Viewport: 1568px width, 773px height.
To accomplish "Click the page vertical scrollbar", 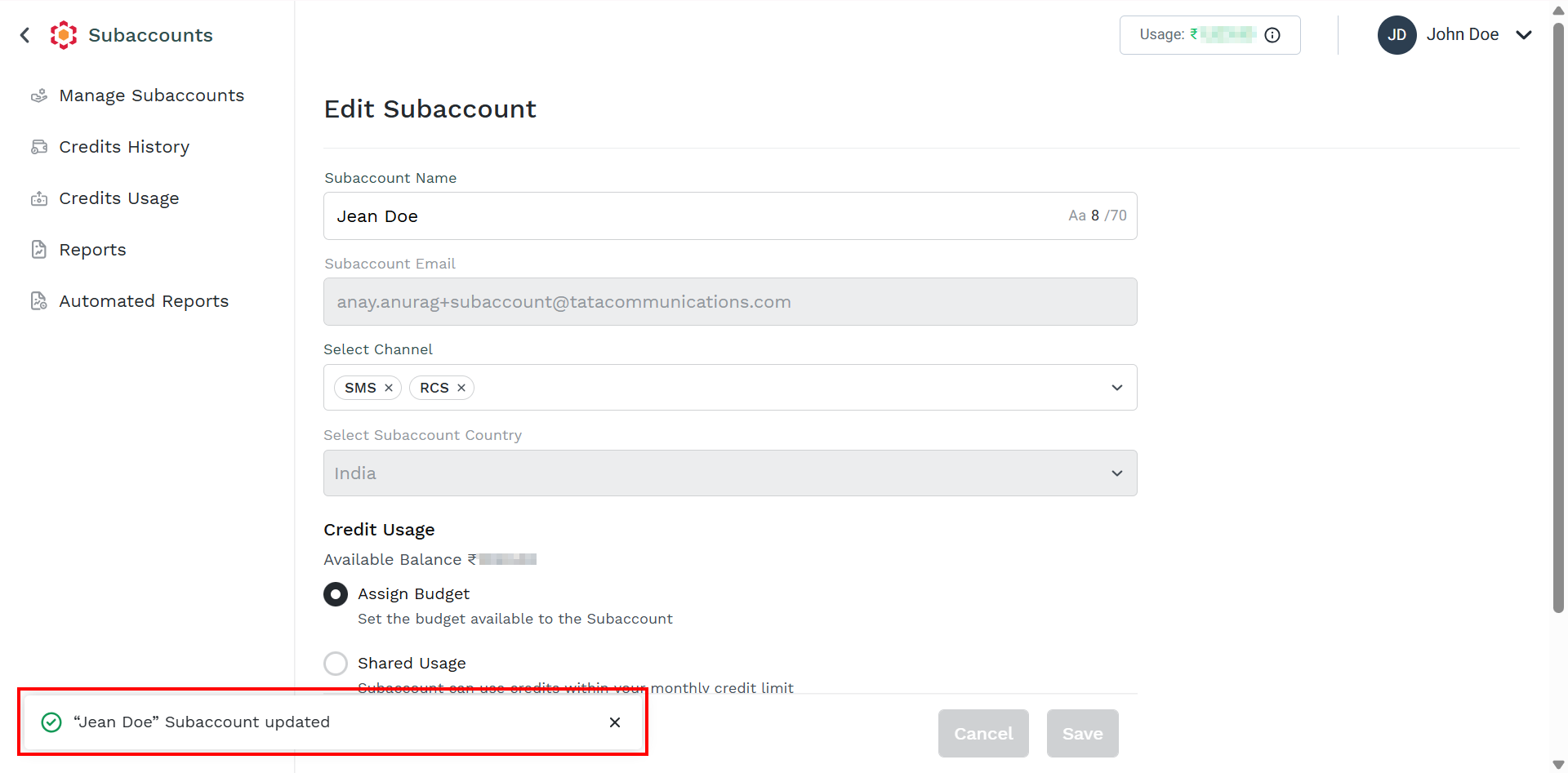I will (x=1558, y=318).
